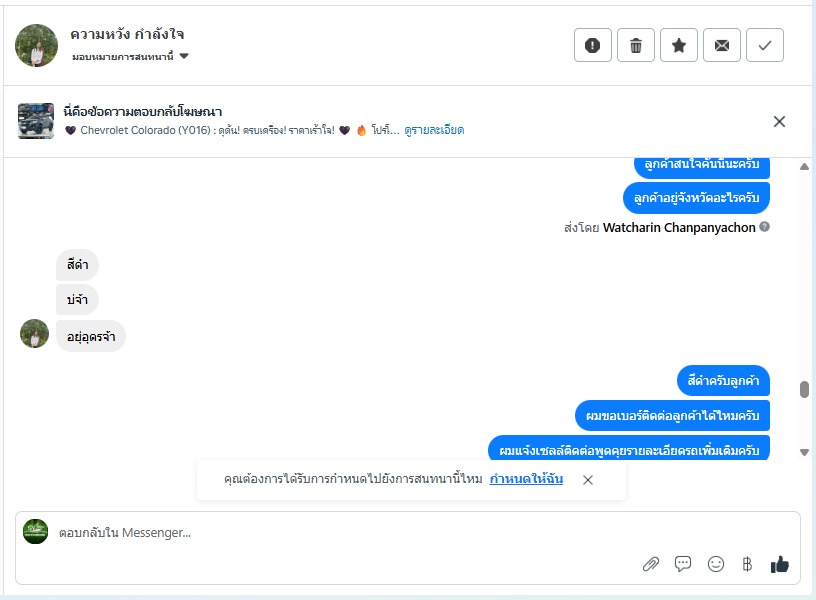Open info icon beside Watcharin Chanpanyachon
The width and height of the screenshot is (816, 600).
pyautogui.click(x=764, y=227)
